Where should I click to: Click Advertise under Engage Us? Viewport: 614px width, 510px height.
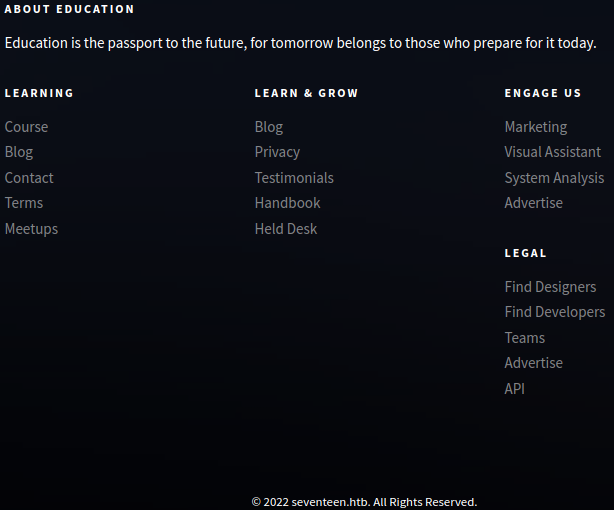click(533, 203)
